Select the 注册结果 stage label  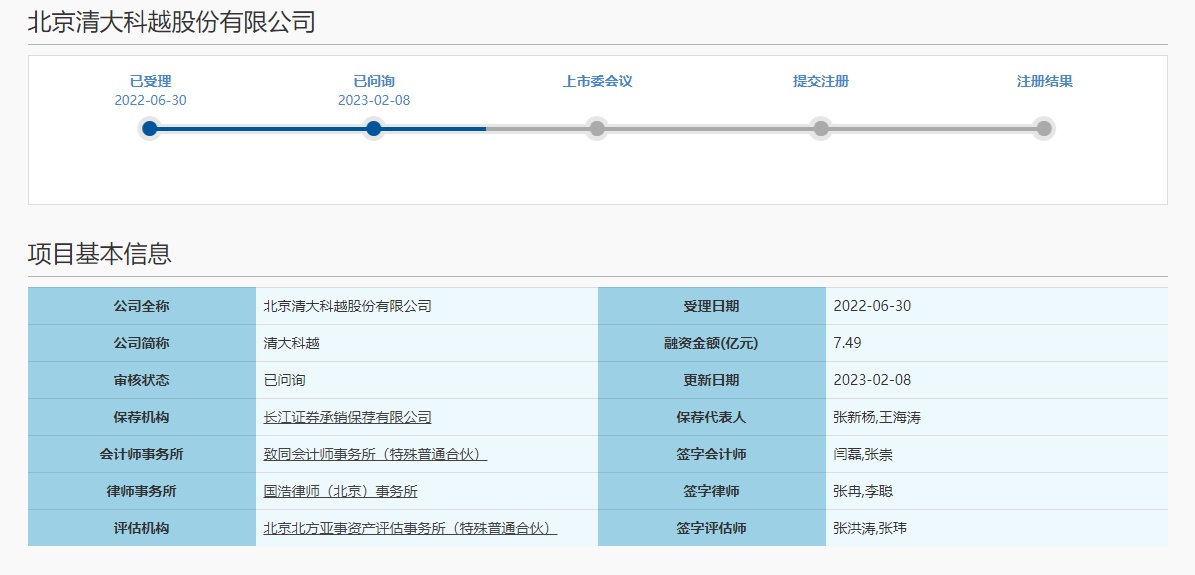coord(1044,81)
